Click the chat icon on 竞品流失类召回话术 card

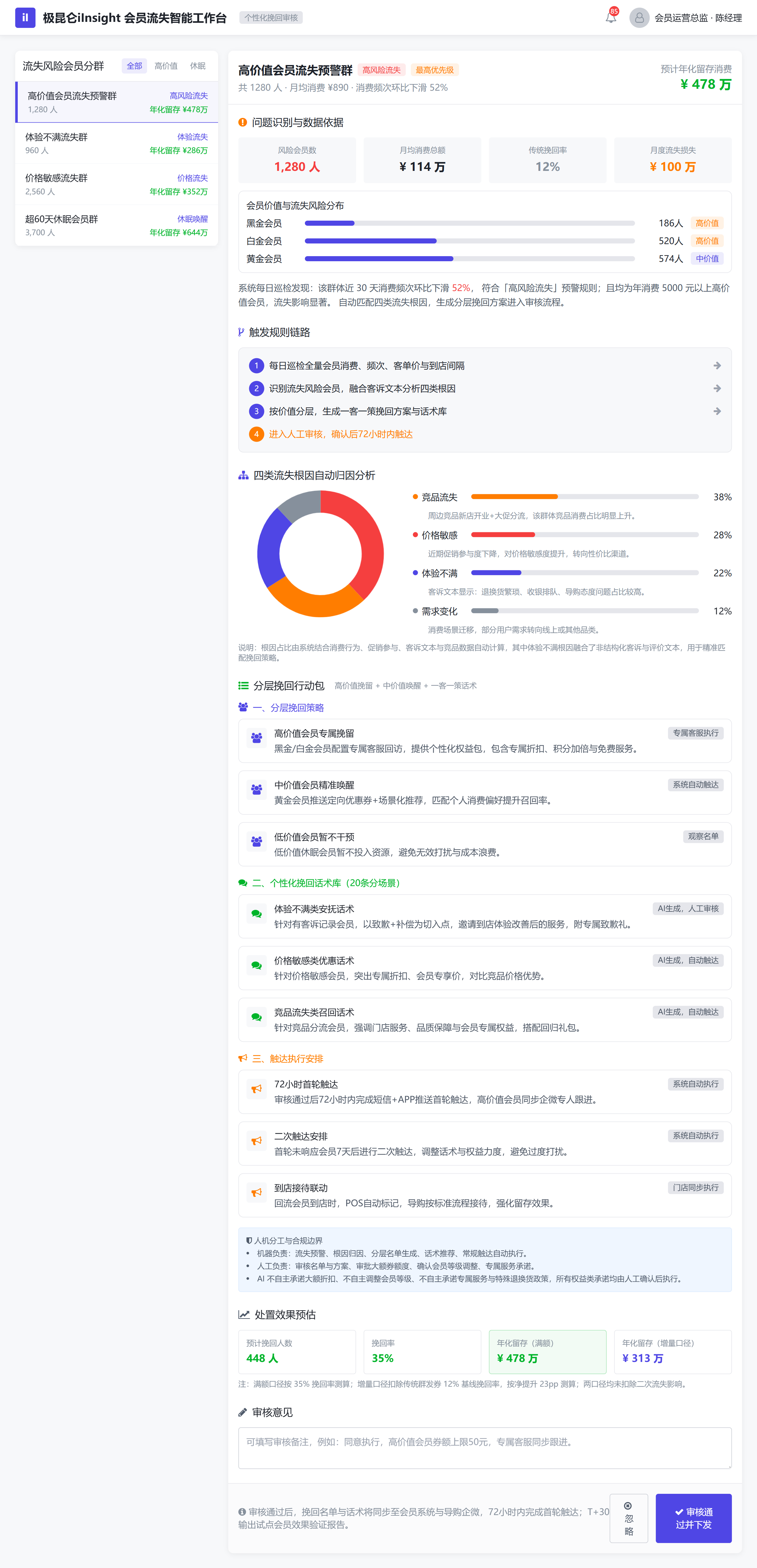pyautogui.click(x=257, y=1017)
